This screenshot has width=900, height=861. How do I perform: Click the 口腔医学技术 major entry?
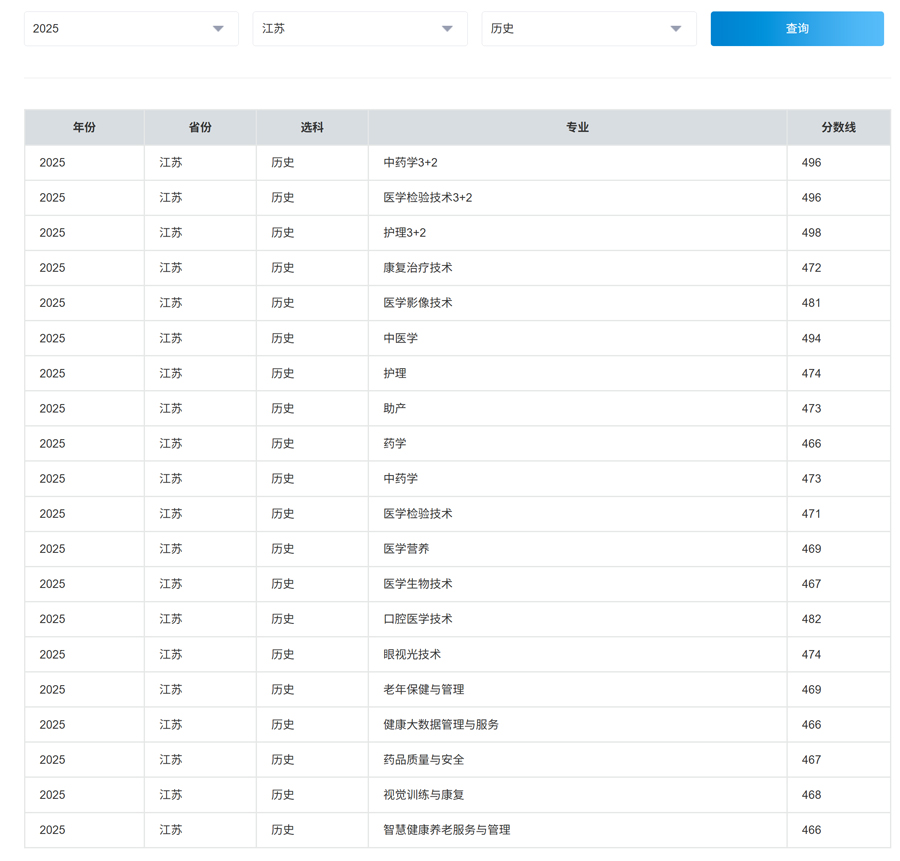coord(417,619)
